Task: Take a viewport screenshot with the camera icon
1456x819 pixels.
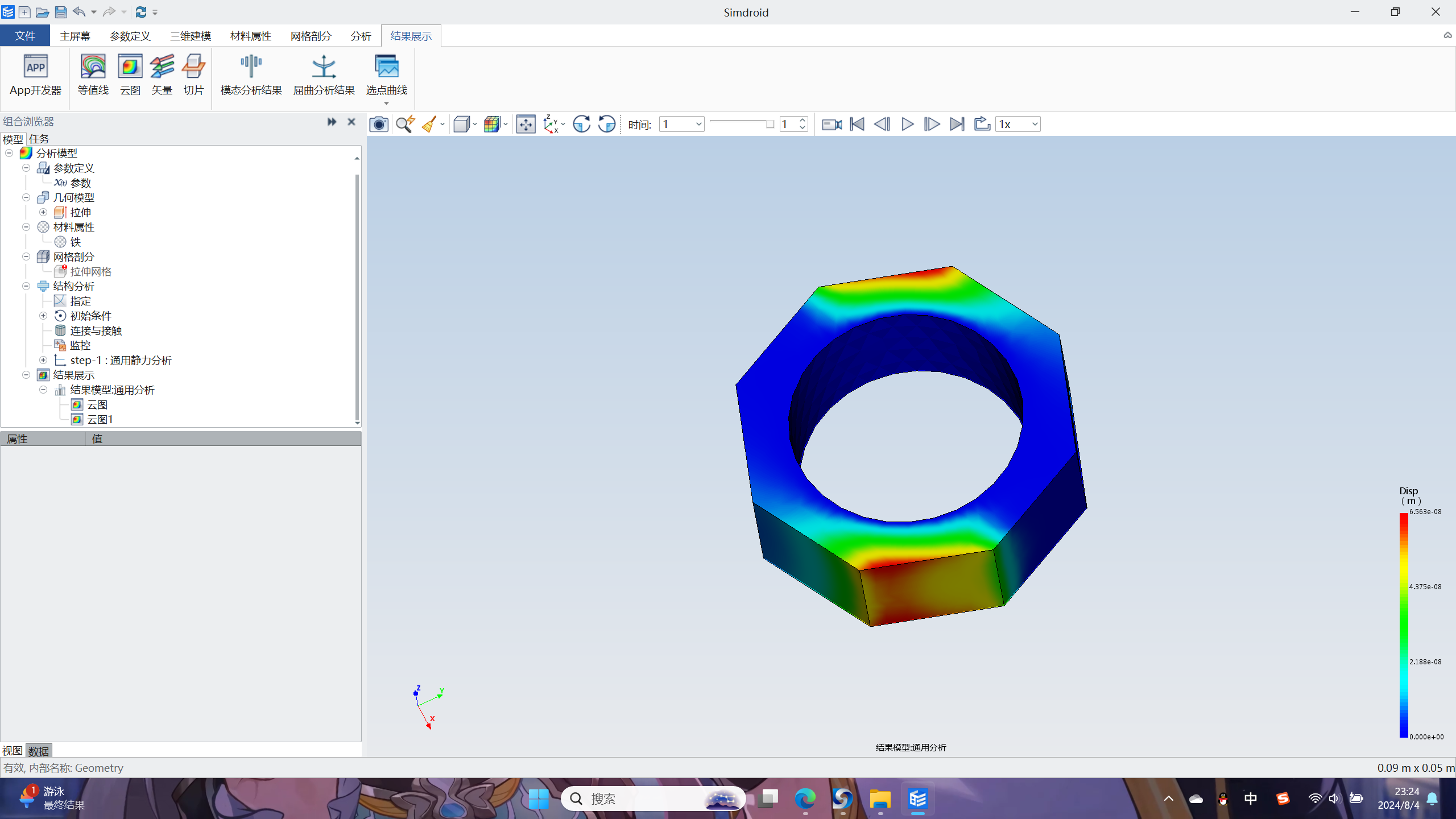Action: 379,124
